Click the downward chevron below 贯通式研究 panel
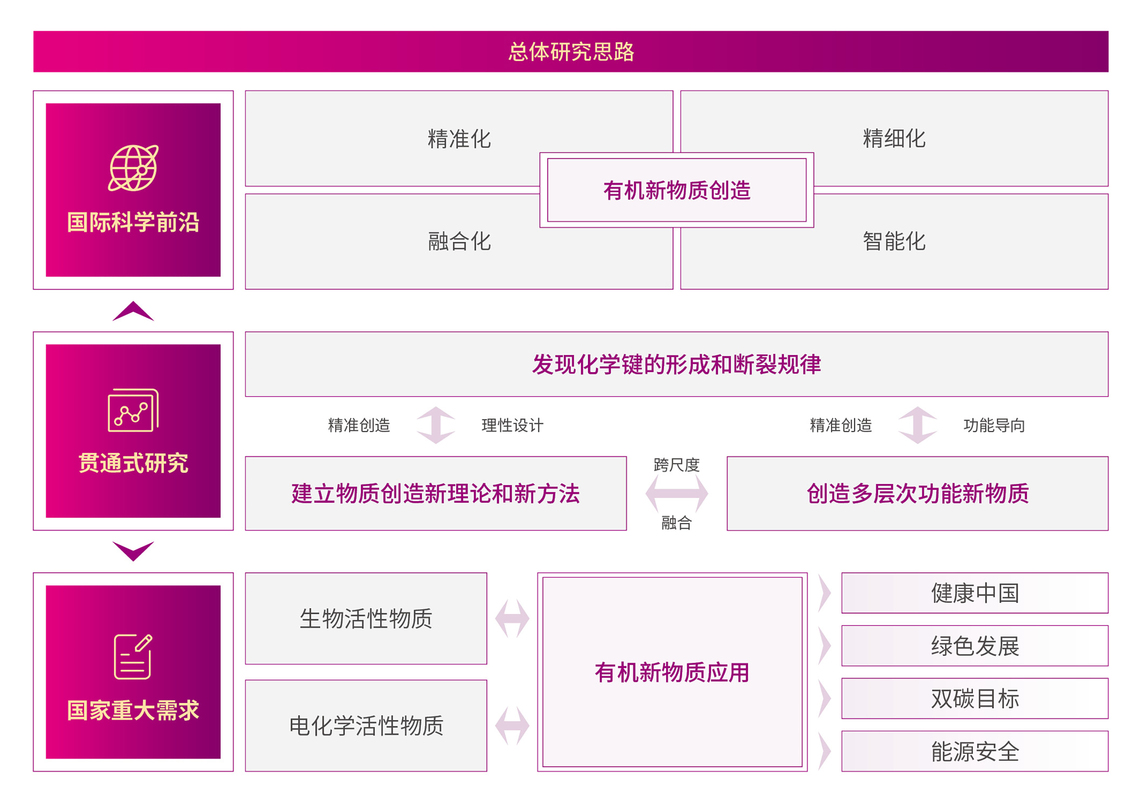 [x=133, y=551]
